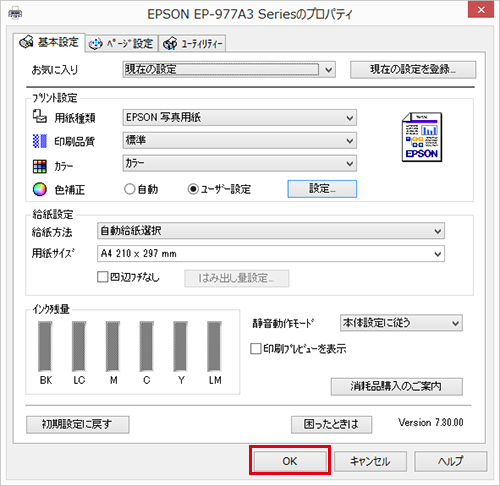Click the BK ink level bar
This screenshot has width=500, height=486.
pyautogui.click(x=45, y=346)
